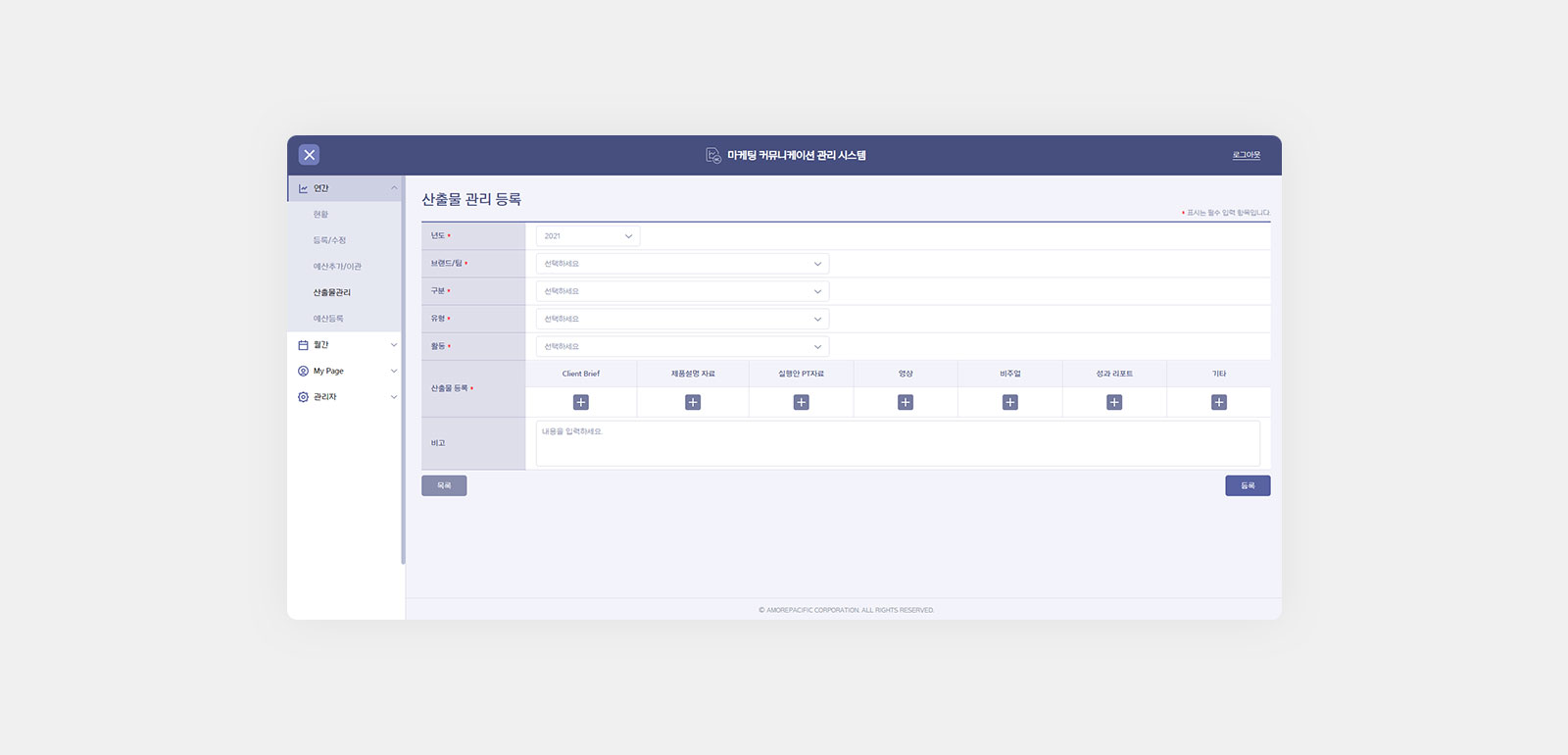Click the 영상 column header
The width and height of the screenshot is (1568, 755).
[x=906, y=374]
